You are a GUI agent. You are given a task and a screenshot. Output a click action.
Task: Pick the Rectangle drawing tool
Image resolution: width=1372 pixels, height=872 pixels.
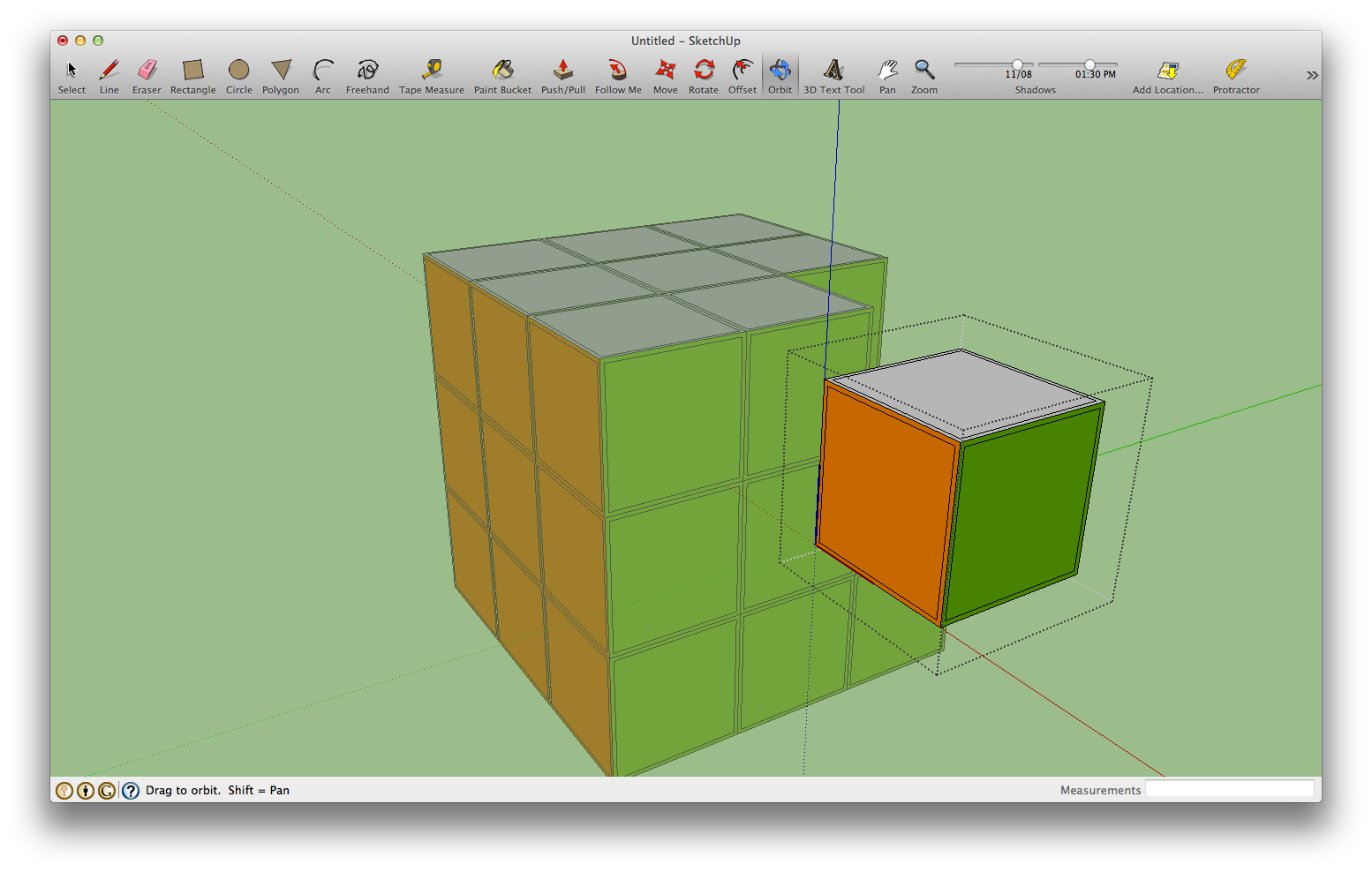click(x=192, y=71)
